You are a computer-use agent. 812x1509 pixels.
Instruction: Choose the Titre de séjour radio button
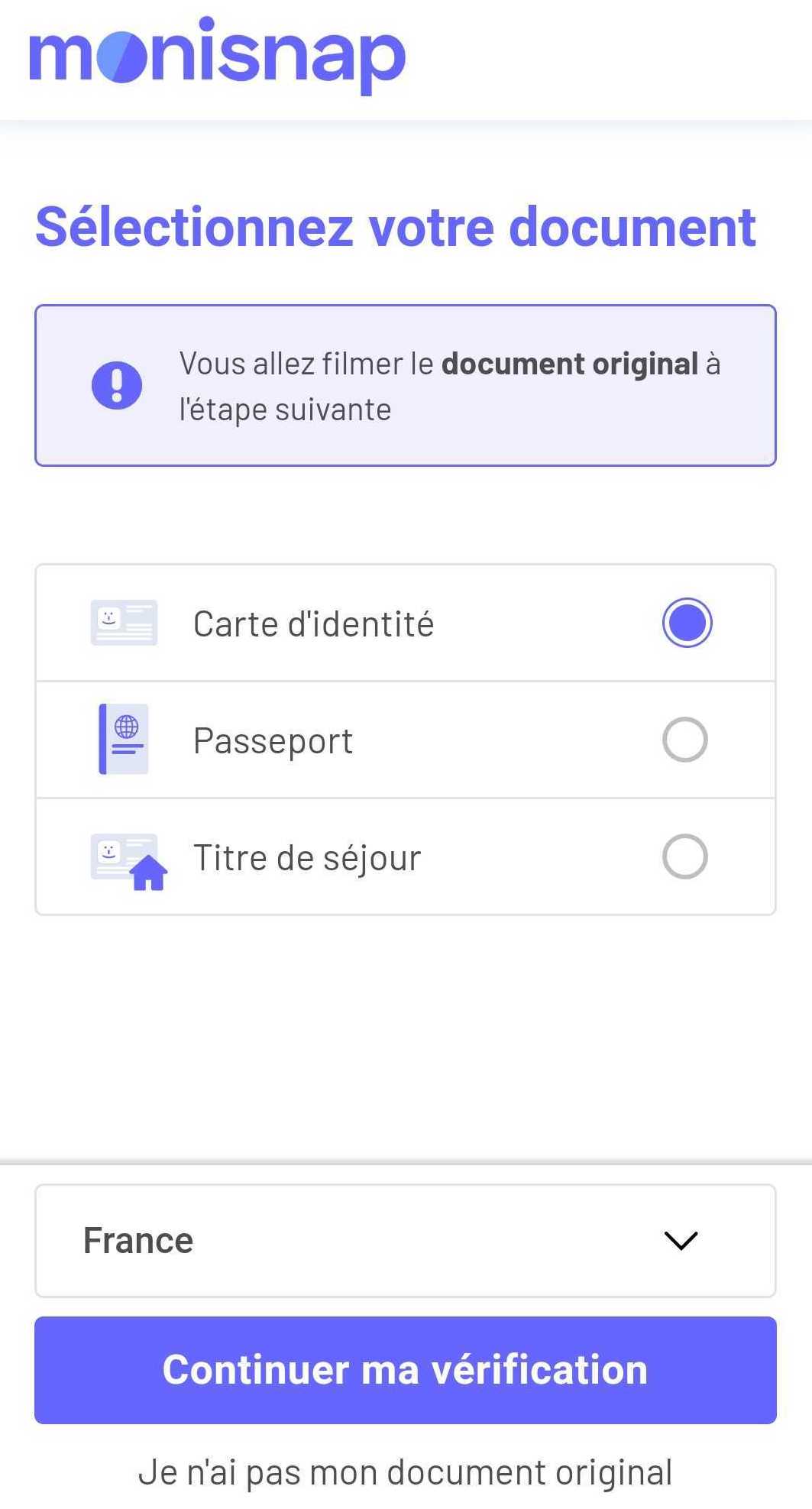(684, 857)
